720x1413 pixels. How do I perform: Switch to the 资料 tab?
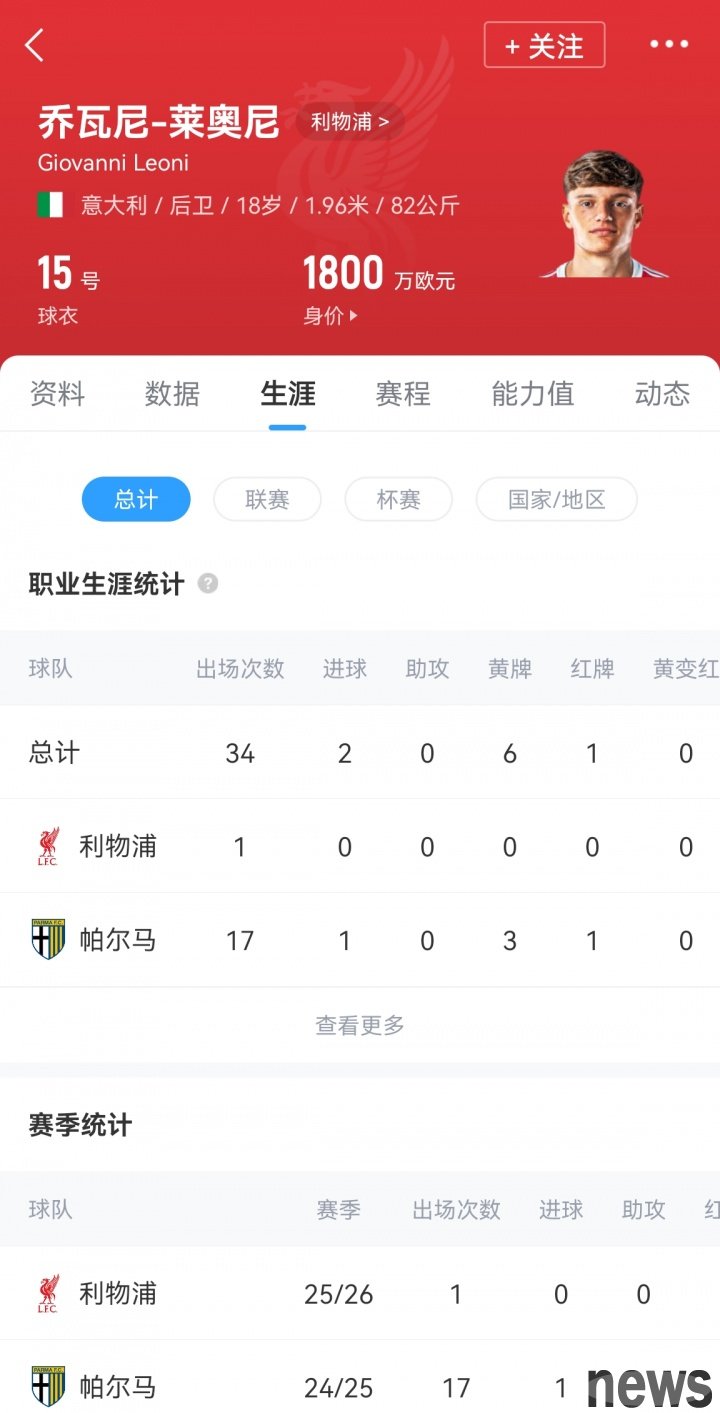pyautogui.click(x=57, y=394)
